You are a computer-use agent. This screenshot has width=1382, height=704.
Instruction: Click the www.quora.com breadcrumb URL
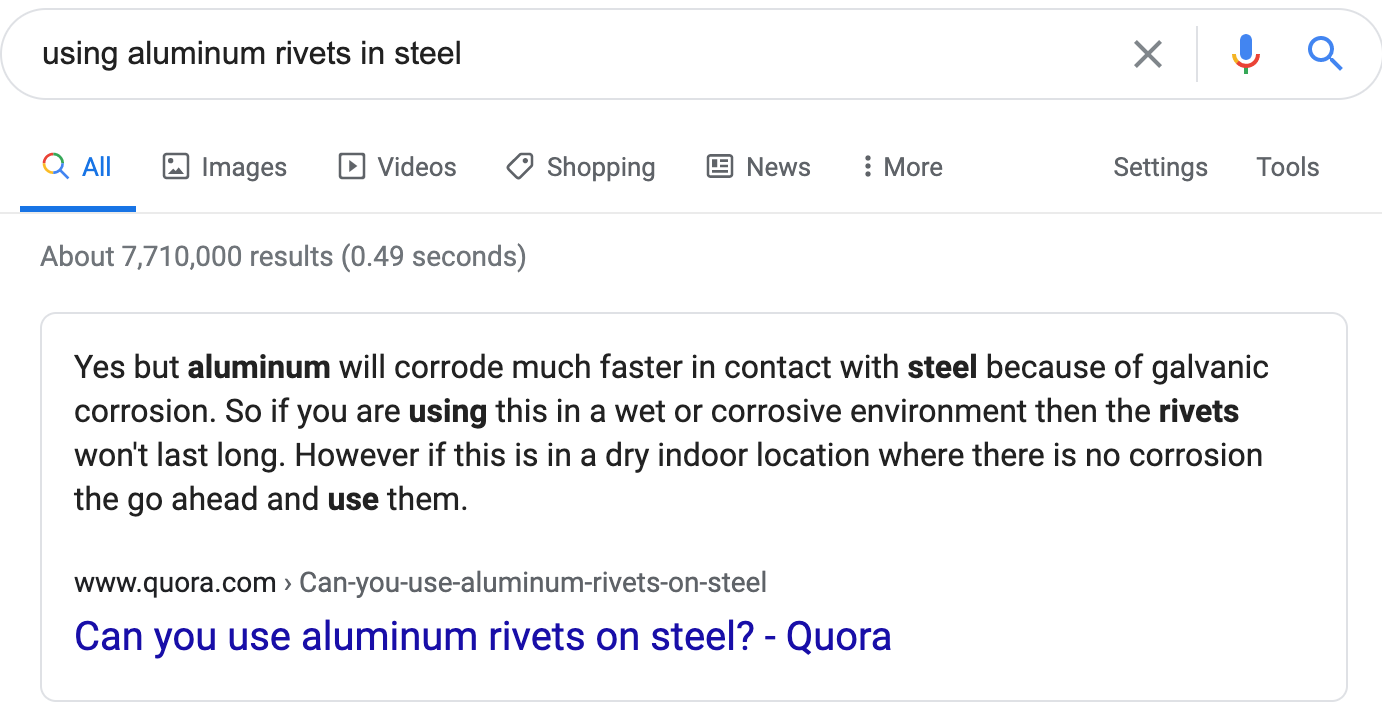point(175,582)
